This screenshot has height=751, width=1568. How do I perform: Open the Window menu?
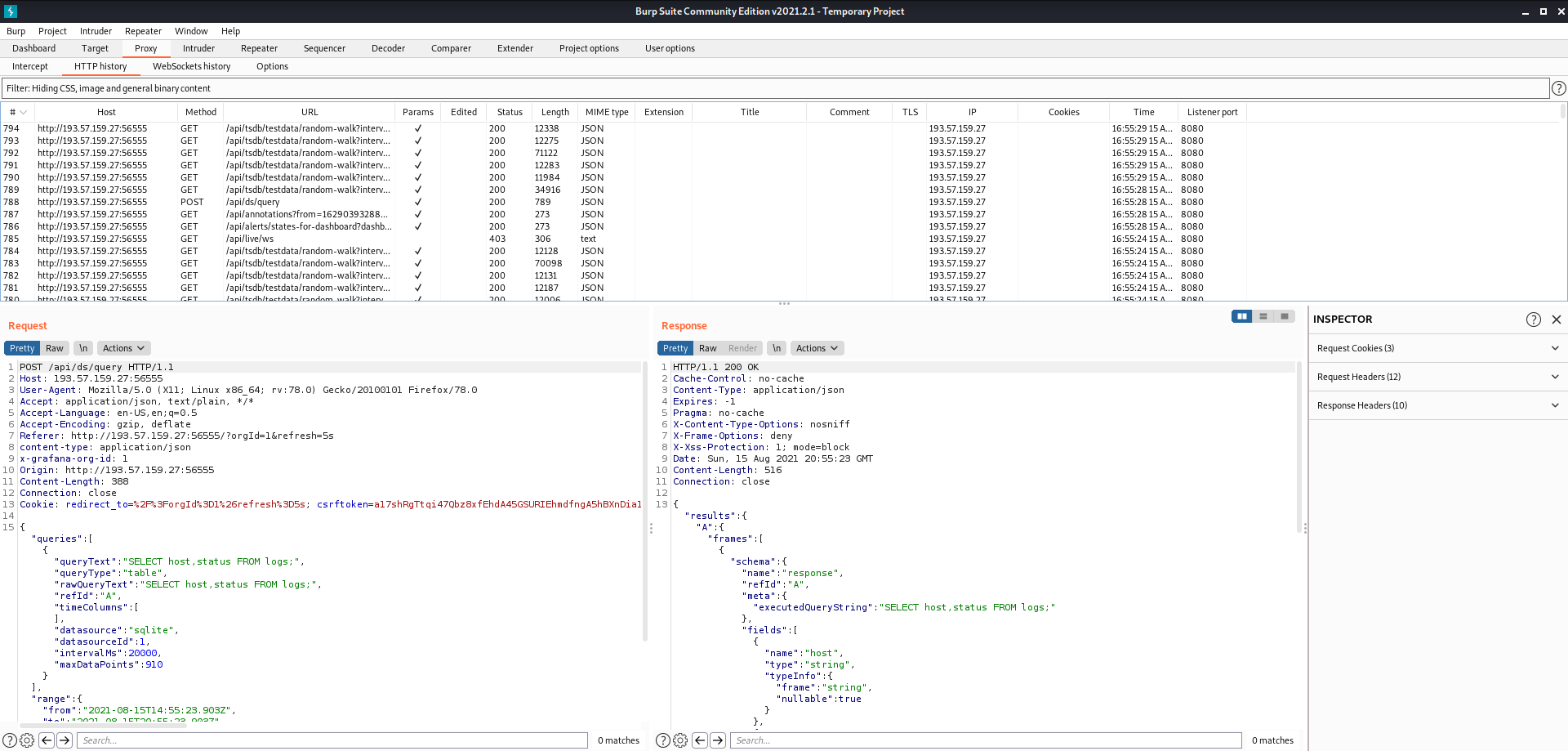point(191,31)
